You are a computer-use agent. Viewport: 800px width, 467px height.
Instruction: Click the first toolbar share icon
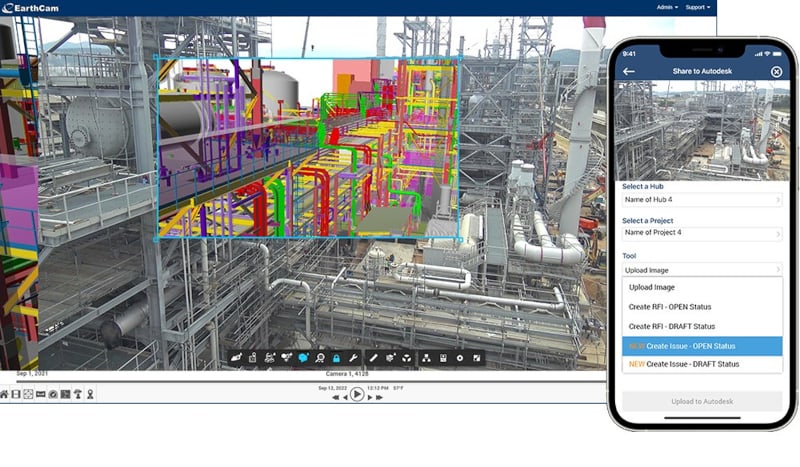(x=236, y=358)
